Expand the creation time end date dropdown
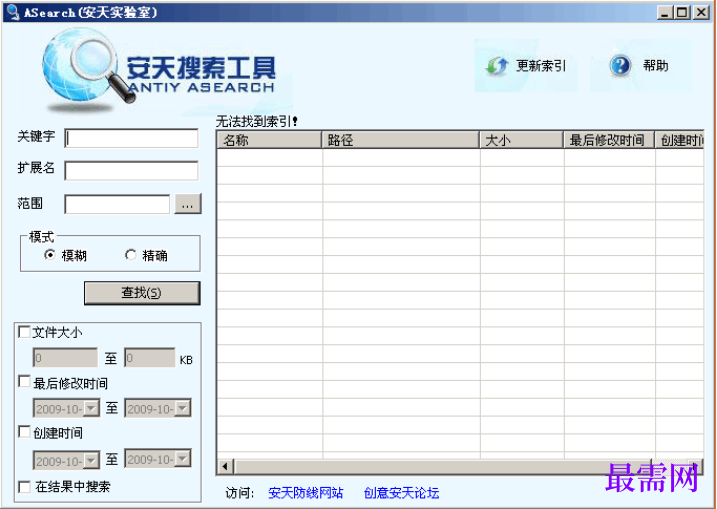The image size is (717, 509). (183, 459)
